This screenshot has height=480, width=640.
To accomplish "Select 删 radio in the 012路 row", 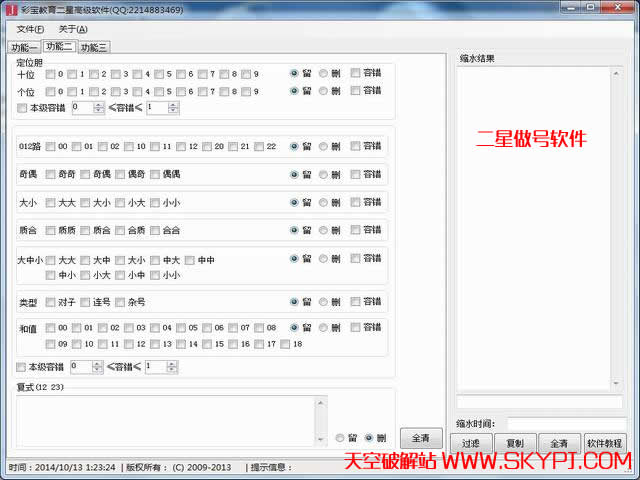I will tap(323, 146).
